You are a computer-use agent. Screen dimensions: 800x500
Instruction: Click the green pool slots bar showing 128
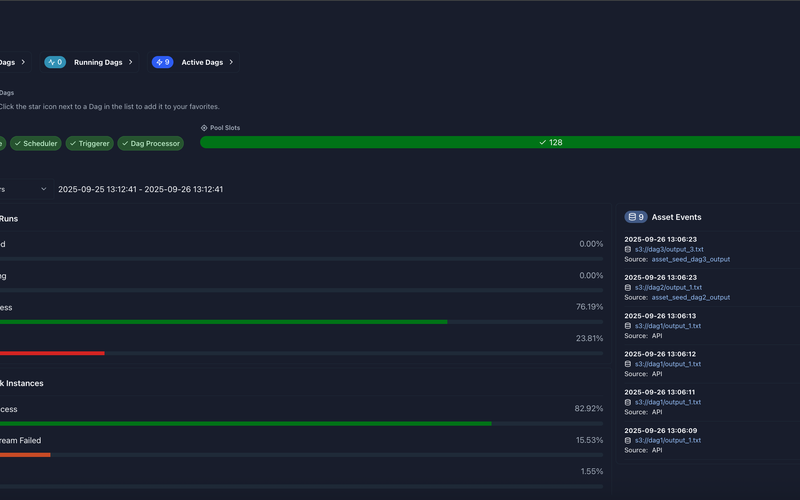pos(500,142)
